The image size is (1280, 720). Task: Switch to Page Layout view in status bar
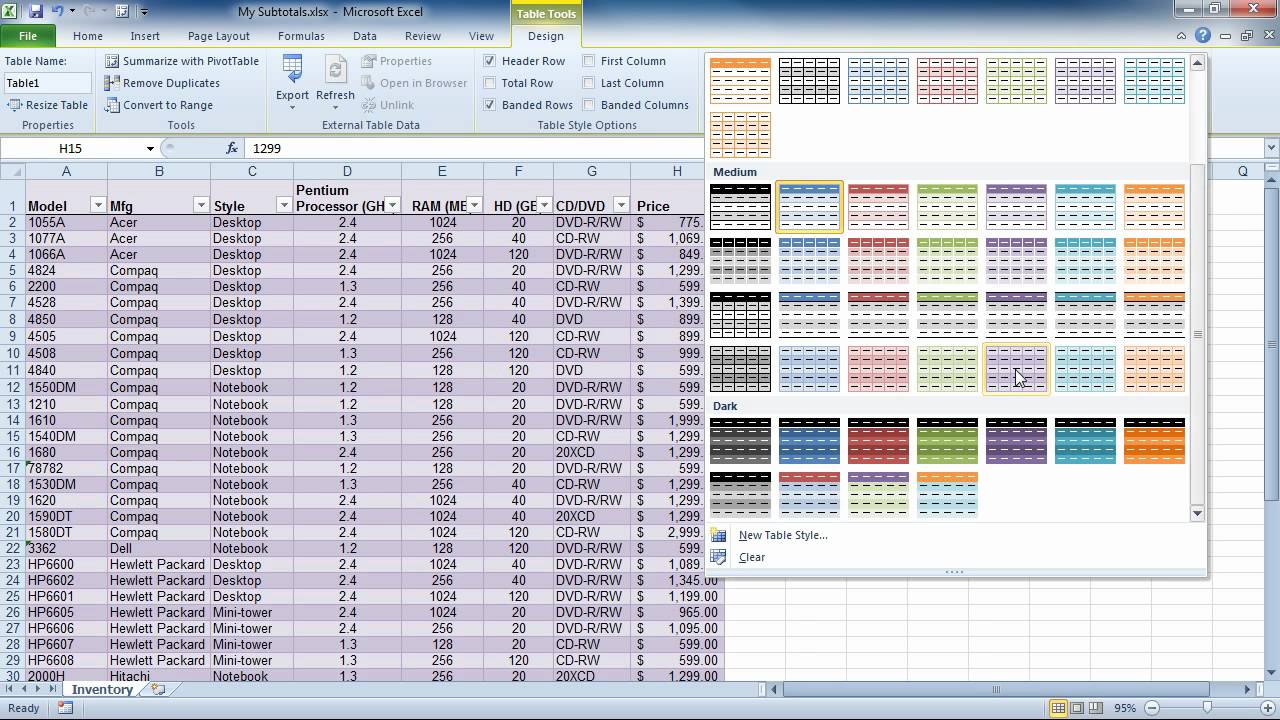pos(1077,708)
